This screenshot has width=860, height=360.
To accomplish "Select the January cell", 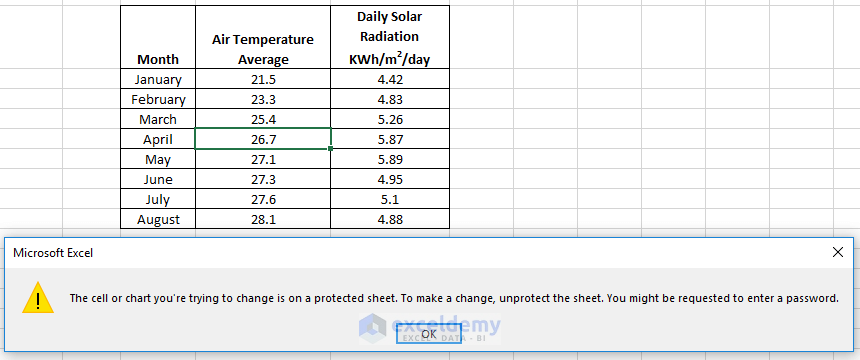I will coord(158,79).
